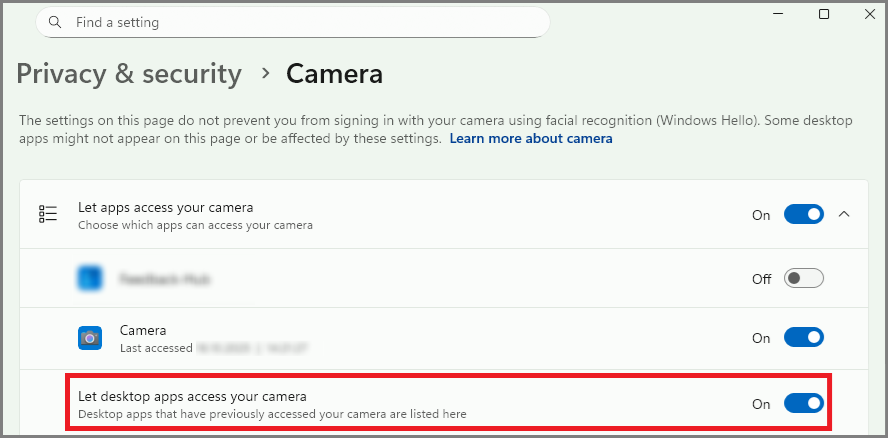Image resolution: width=888 pixels, height=438 pixels.
Task: Disable camera access for the Camera app
Action: (803, 338)
